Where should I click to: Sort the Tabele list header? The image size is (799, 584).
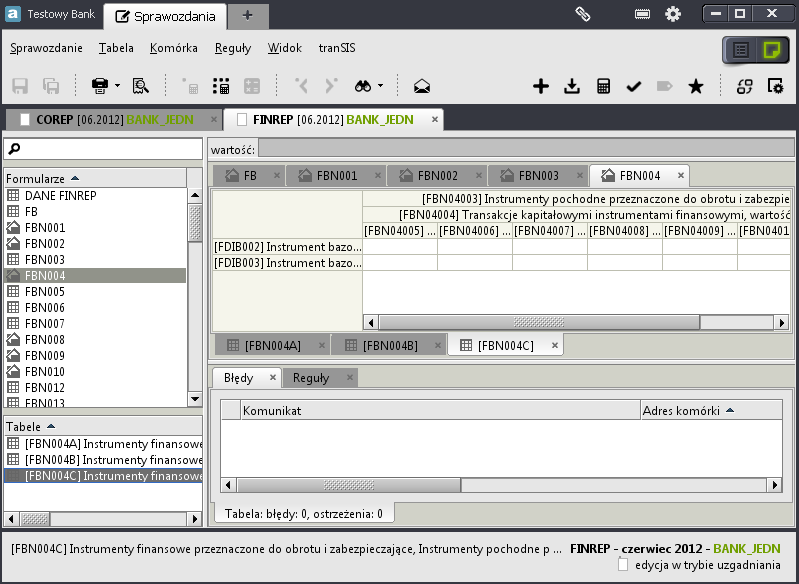(103, 427)
